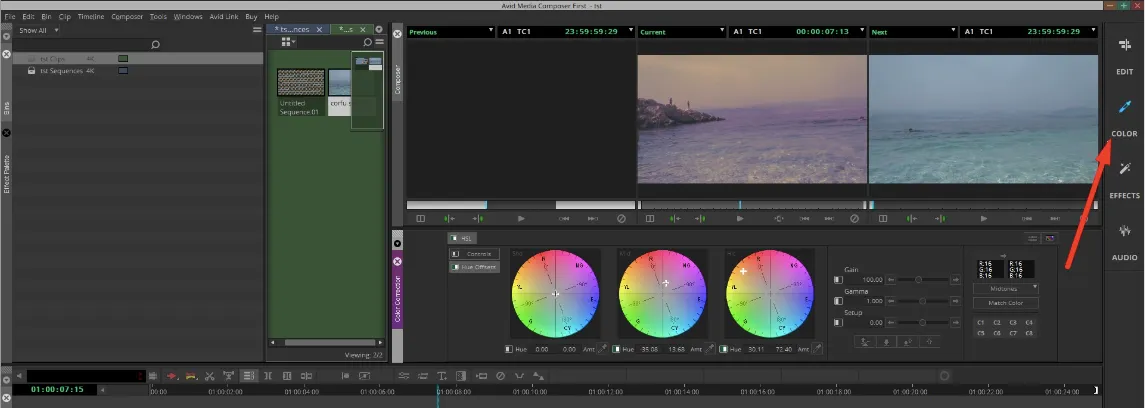Open the Title tool (T+) in timeline toolbar
Viewport: 1145px width, 408px height.
coord(443,376)
